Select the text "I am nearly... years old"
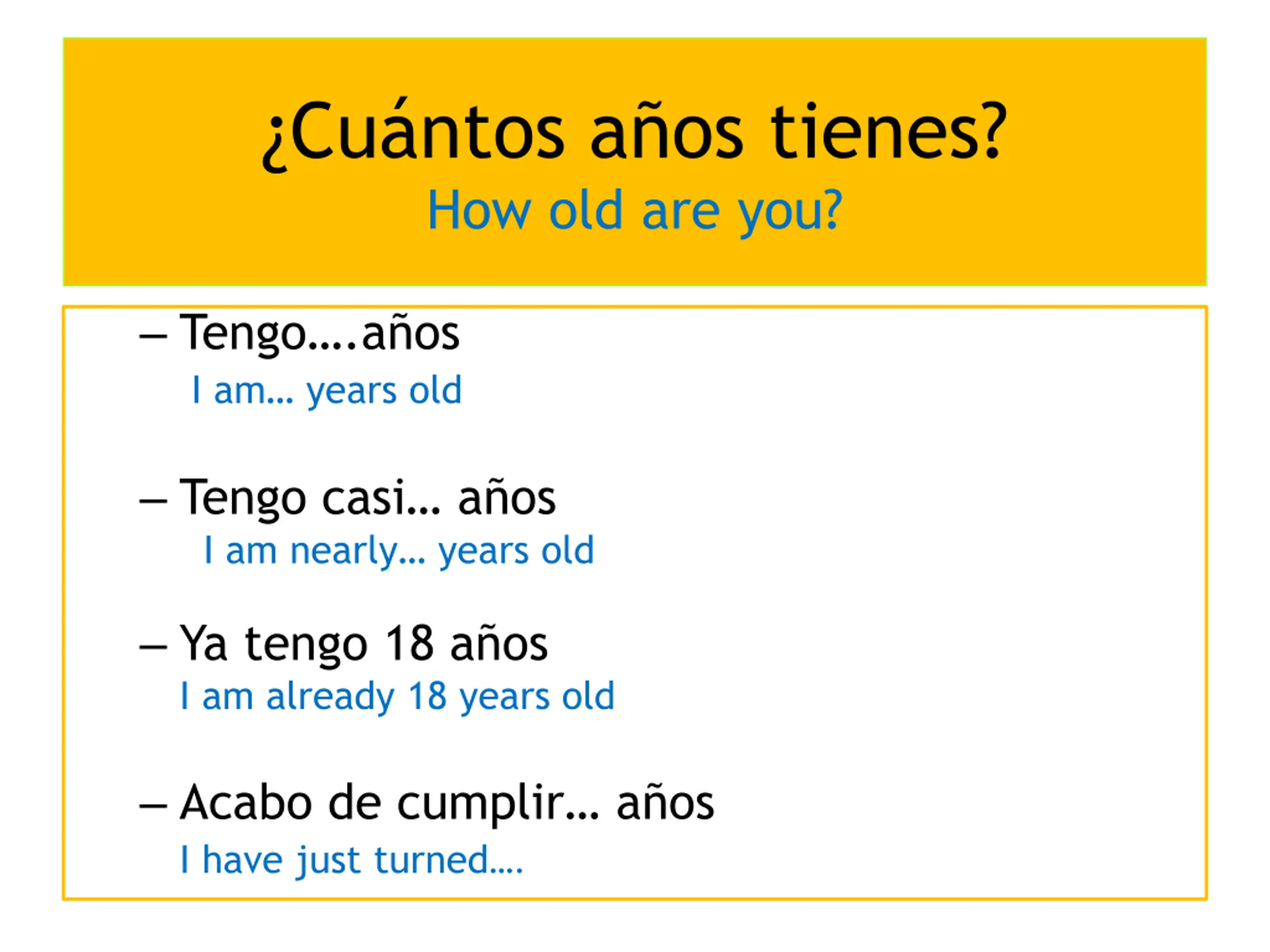Viewport: 1270px width, 952px height. click(x=399, y=551)
